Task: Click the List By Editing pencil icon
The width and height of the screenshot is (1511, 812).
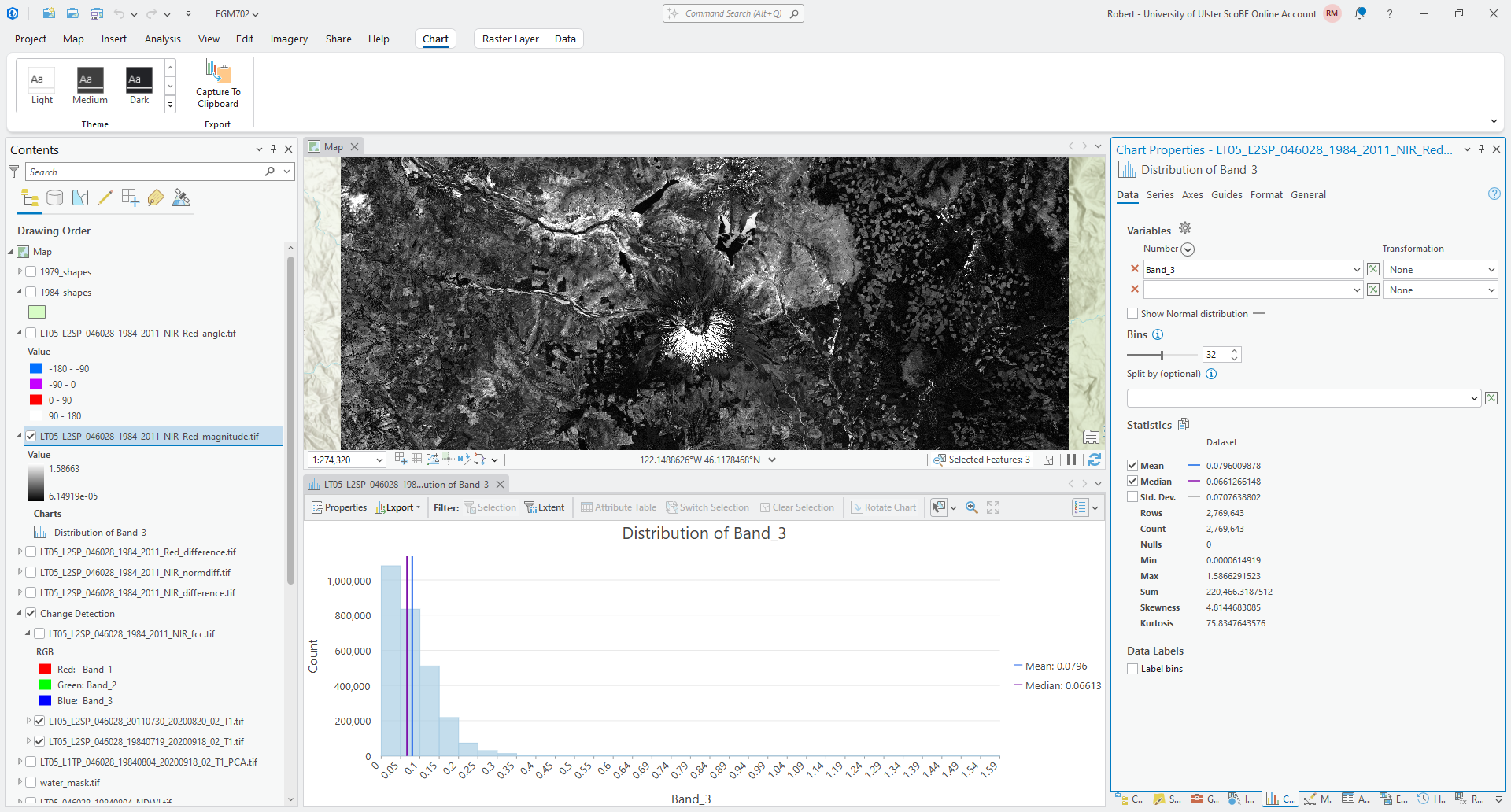Action: tap(105, 198)
